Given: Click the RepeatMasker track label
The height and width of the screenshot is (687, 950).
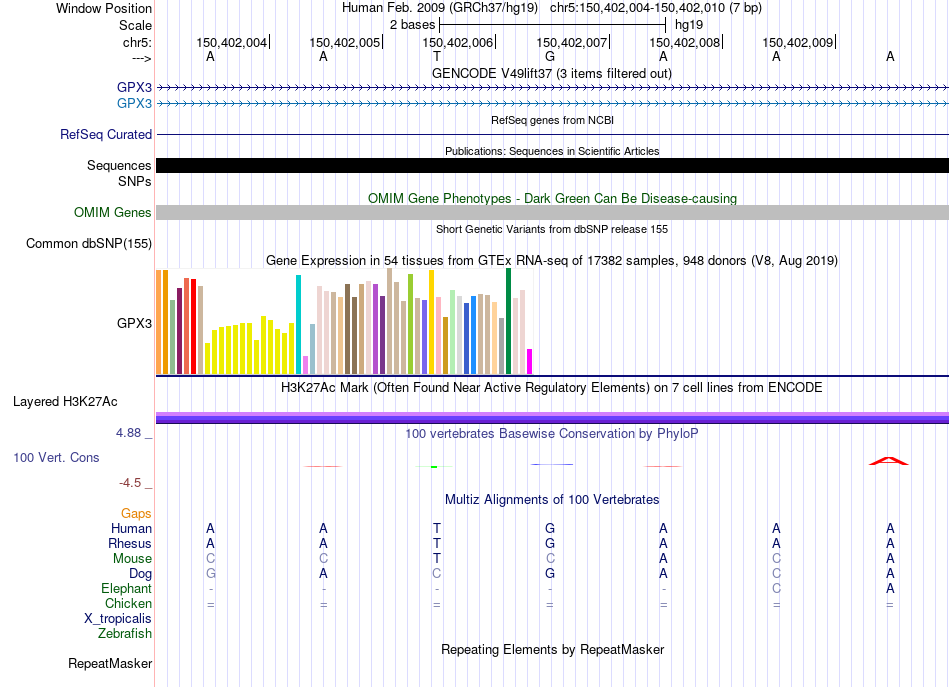Looking at the screenshot, I should coord(110,664).
